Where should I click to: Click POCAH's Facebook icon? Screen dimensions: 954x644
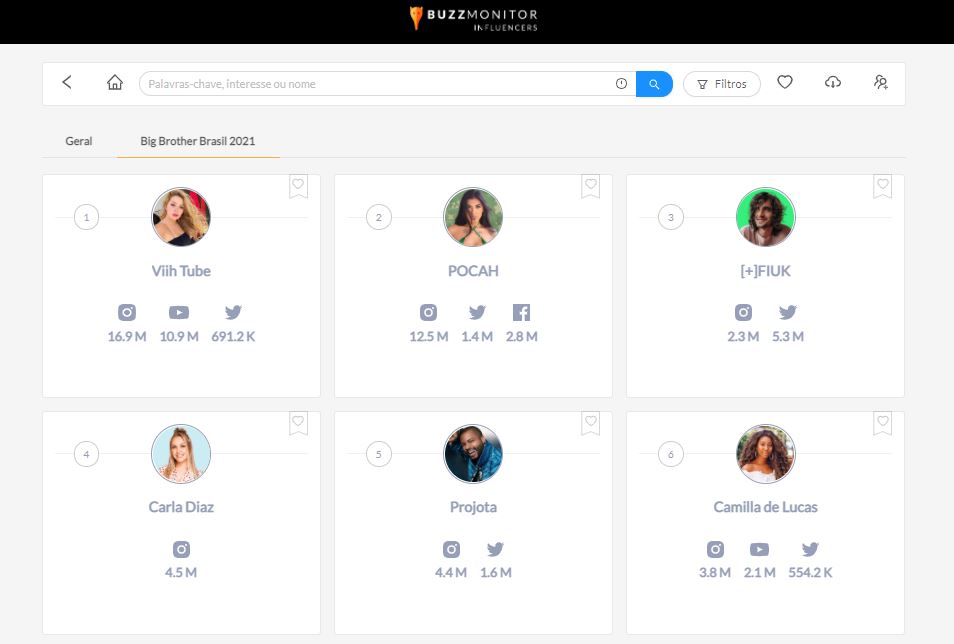(x=521, y=313)
